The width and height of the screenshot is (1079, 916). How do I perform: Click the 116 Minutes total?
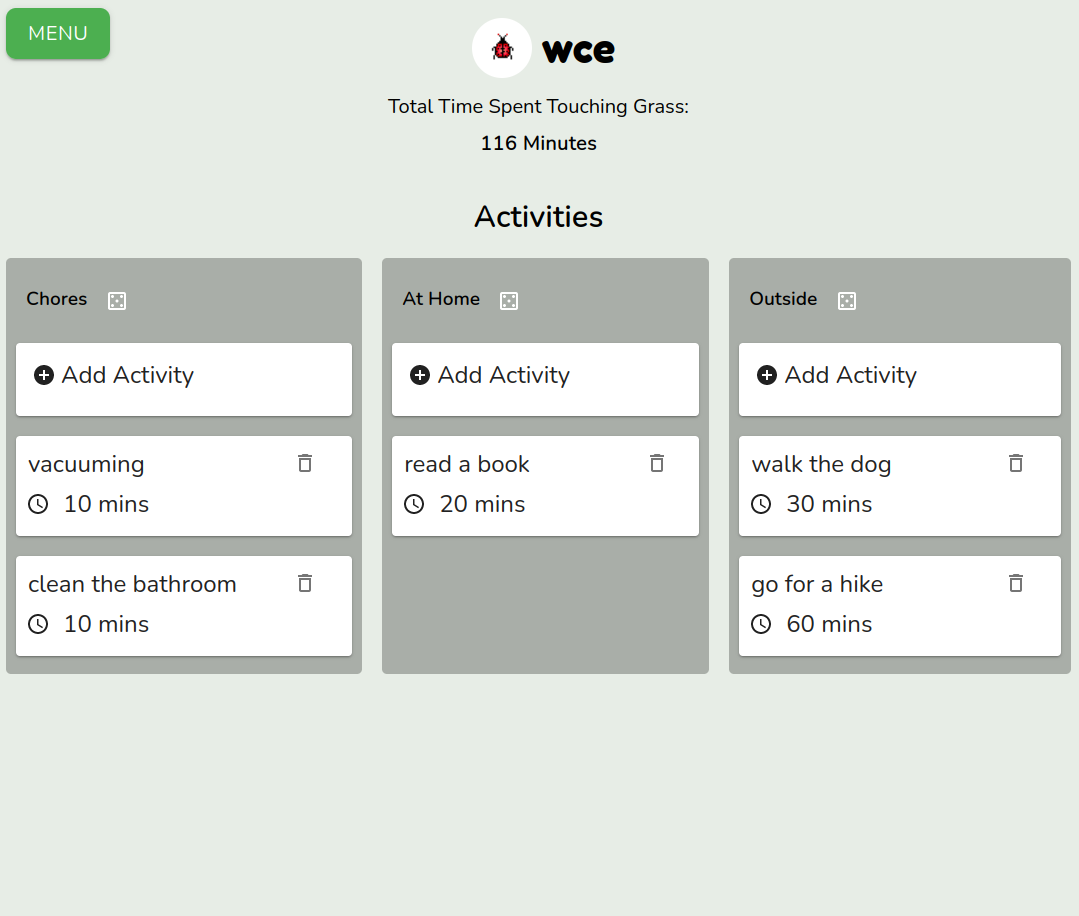point(538,143)
